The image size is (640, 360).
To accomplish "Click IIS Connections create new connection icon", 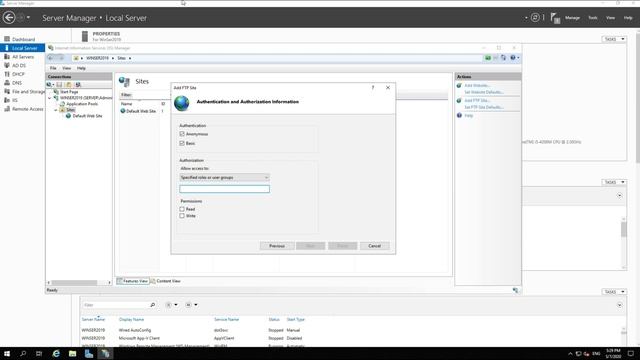I will click(49, 84).
